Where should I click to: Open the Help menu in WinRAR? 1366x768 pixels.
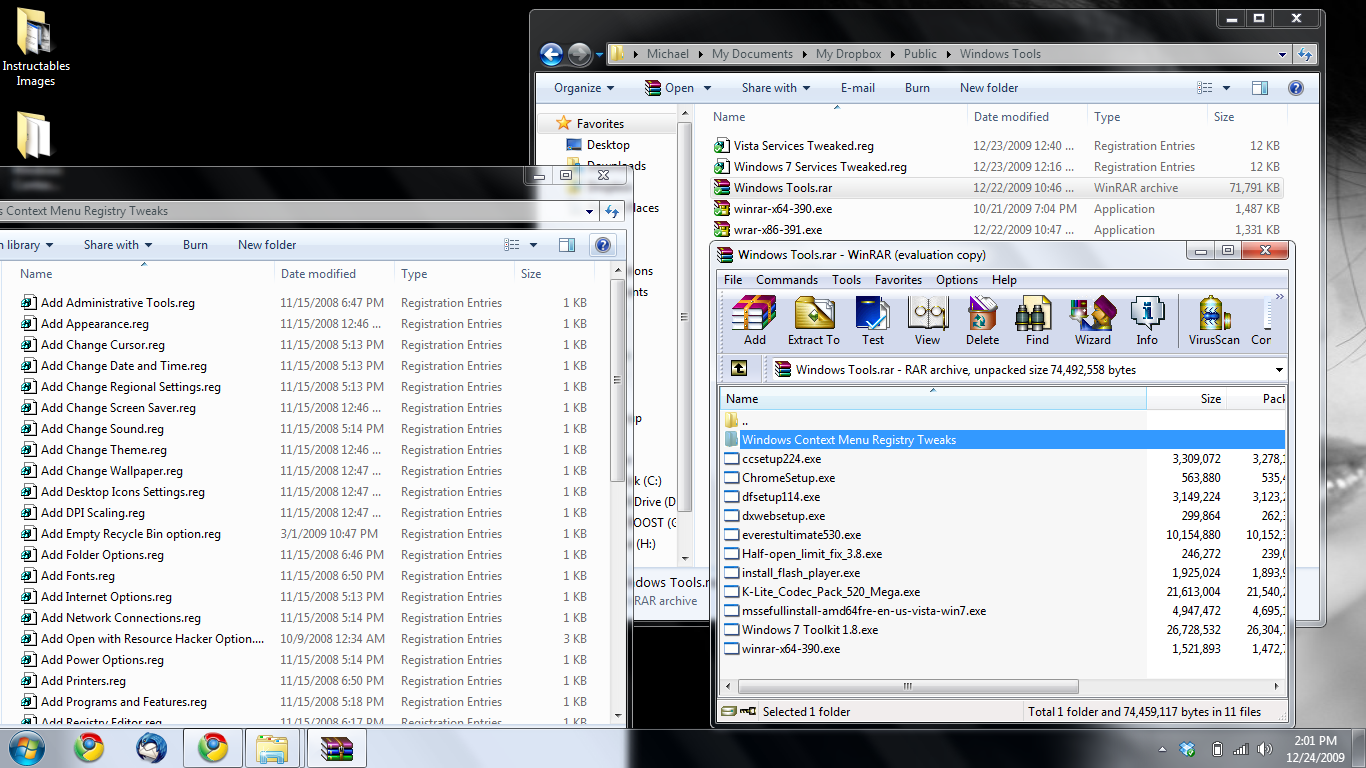pyautogui.click(x=1004, y=280)
